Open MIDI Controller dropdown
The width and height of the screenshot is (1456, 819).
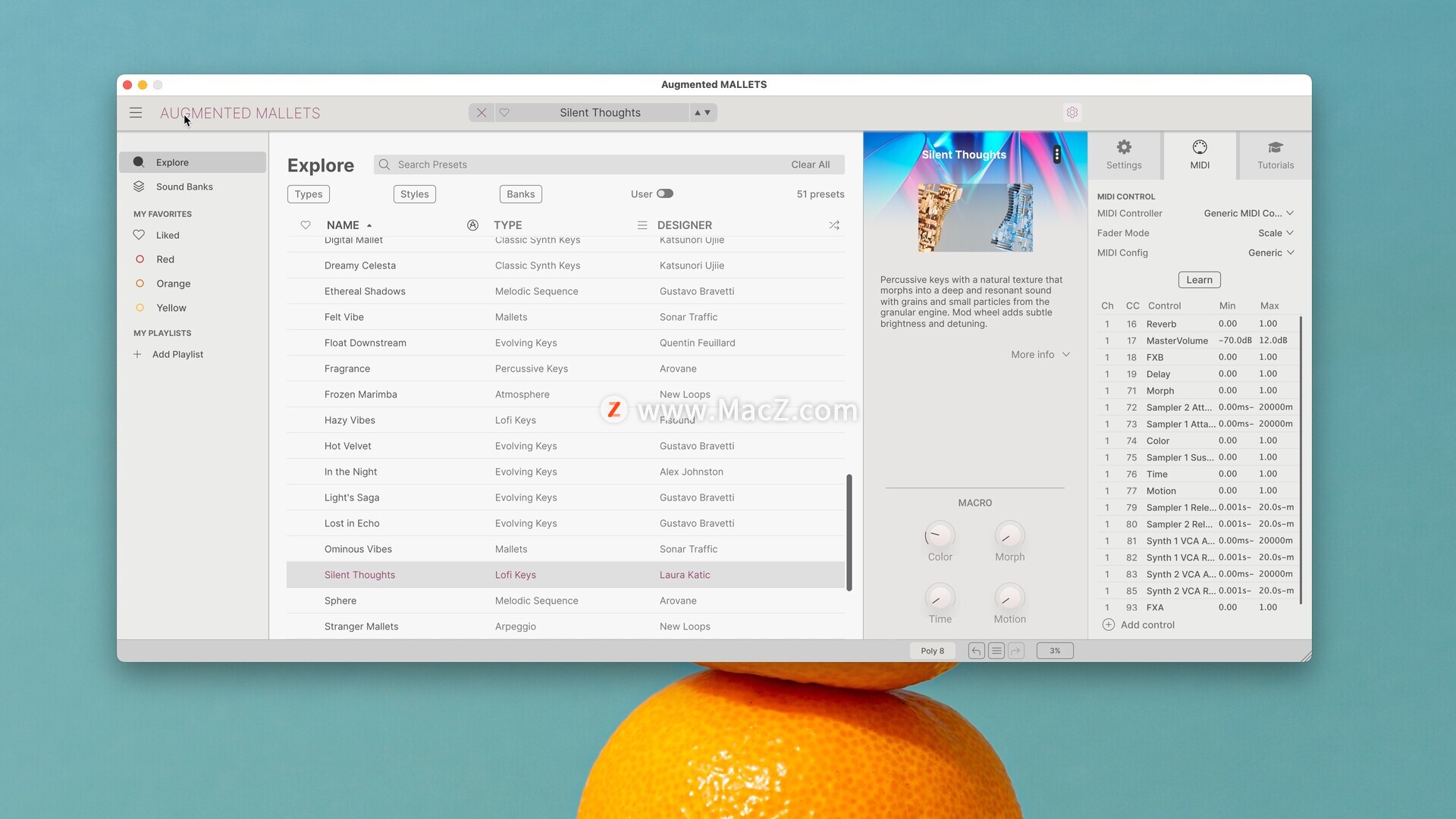click(x=1248, y=213)
